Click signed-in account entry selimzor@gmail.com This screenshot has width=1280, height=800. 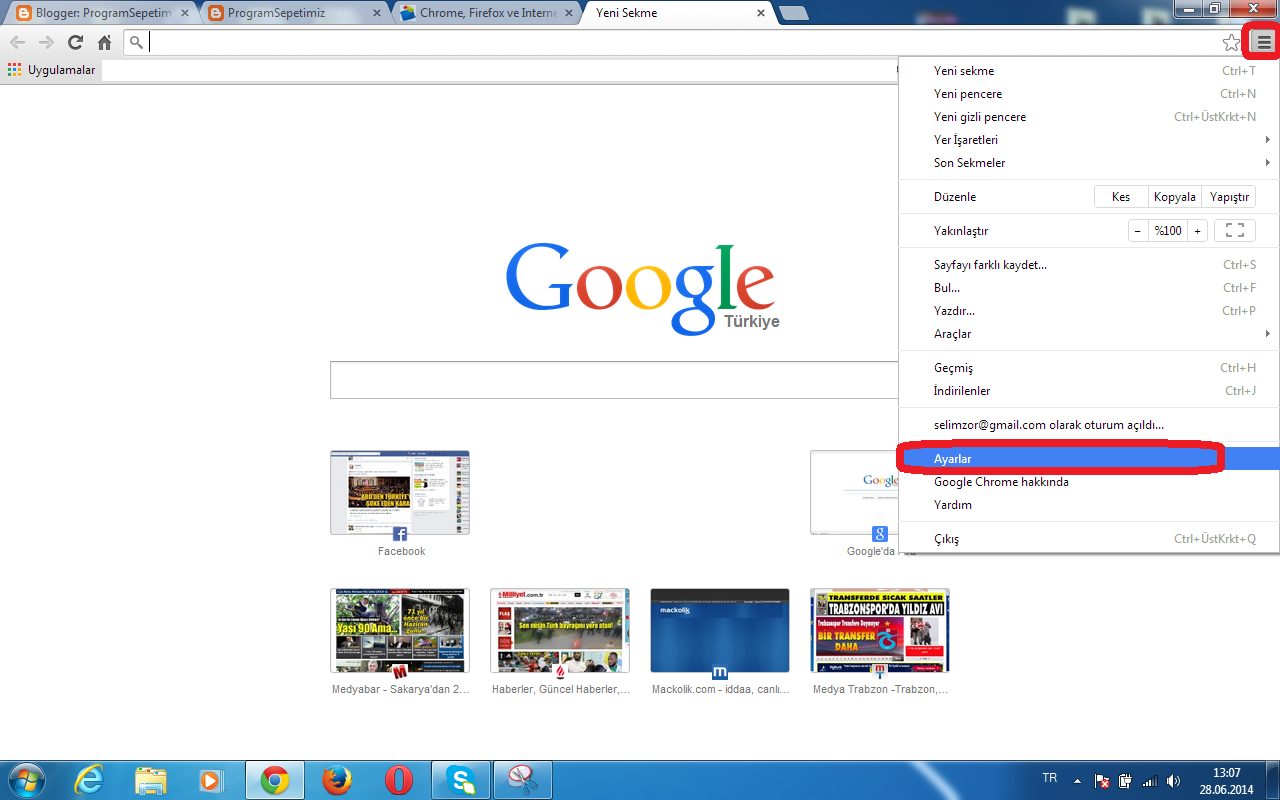[x=1089, y=425]
